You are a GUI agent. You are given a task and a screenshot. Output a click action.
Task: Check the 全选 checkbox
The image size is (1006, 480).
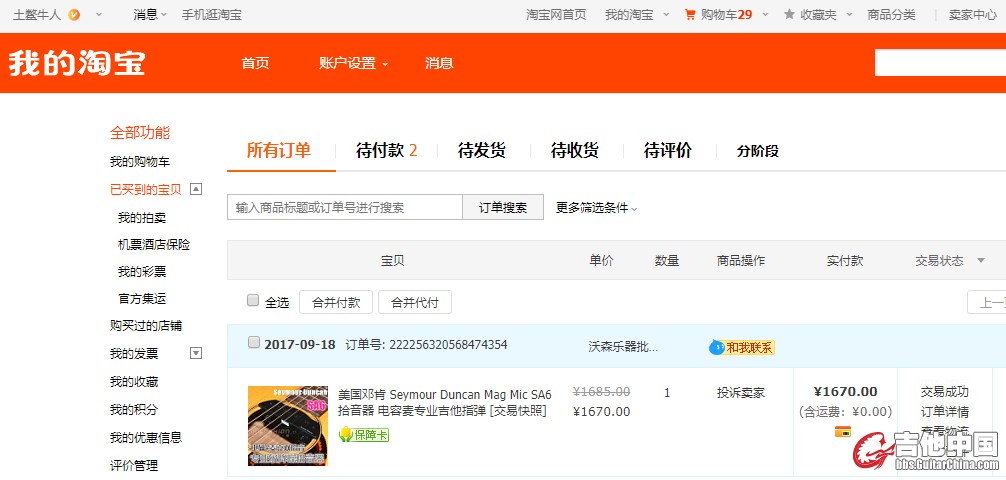[253, 301]
